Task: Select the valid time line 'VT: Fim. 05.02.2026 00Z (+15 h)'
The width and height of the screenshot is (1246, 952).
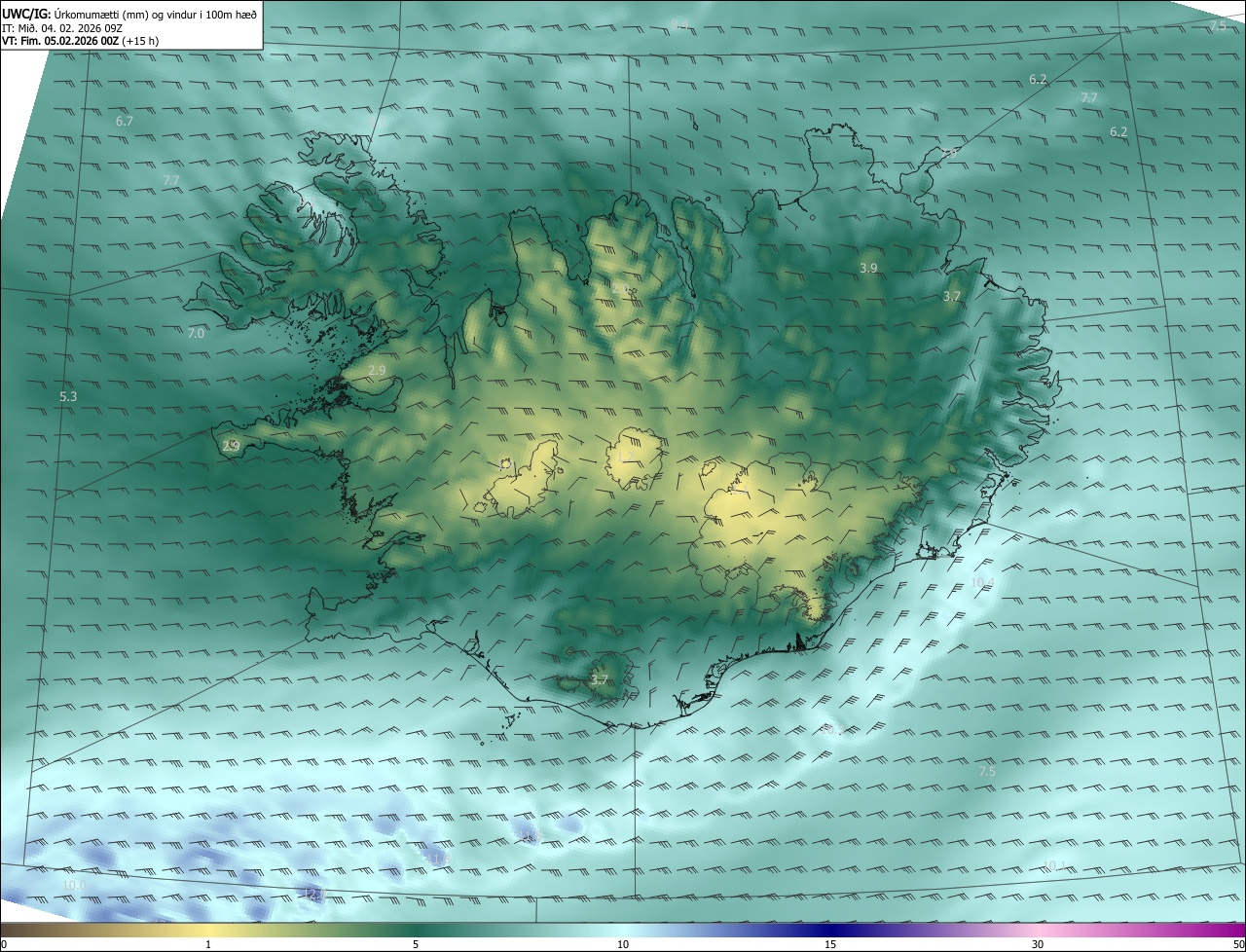Action: coord(81,41)
